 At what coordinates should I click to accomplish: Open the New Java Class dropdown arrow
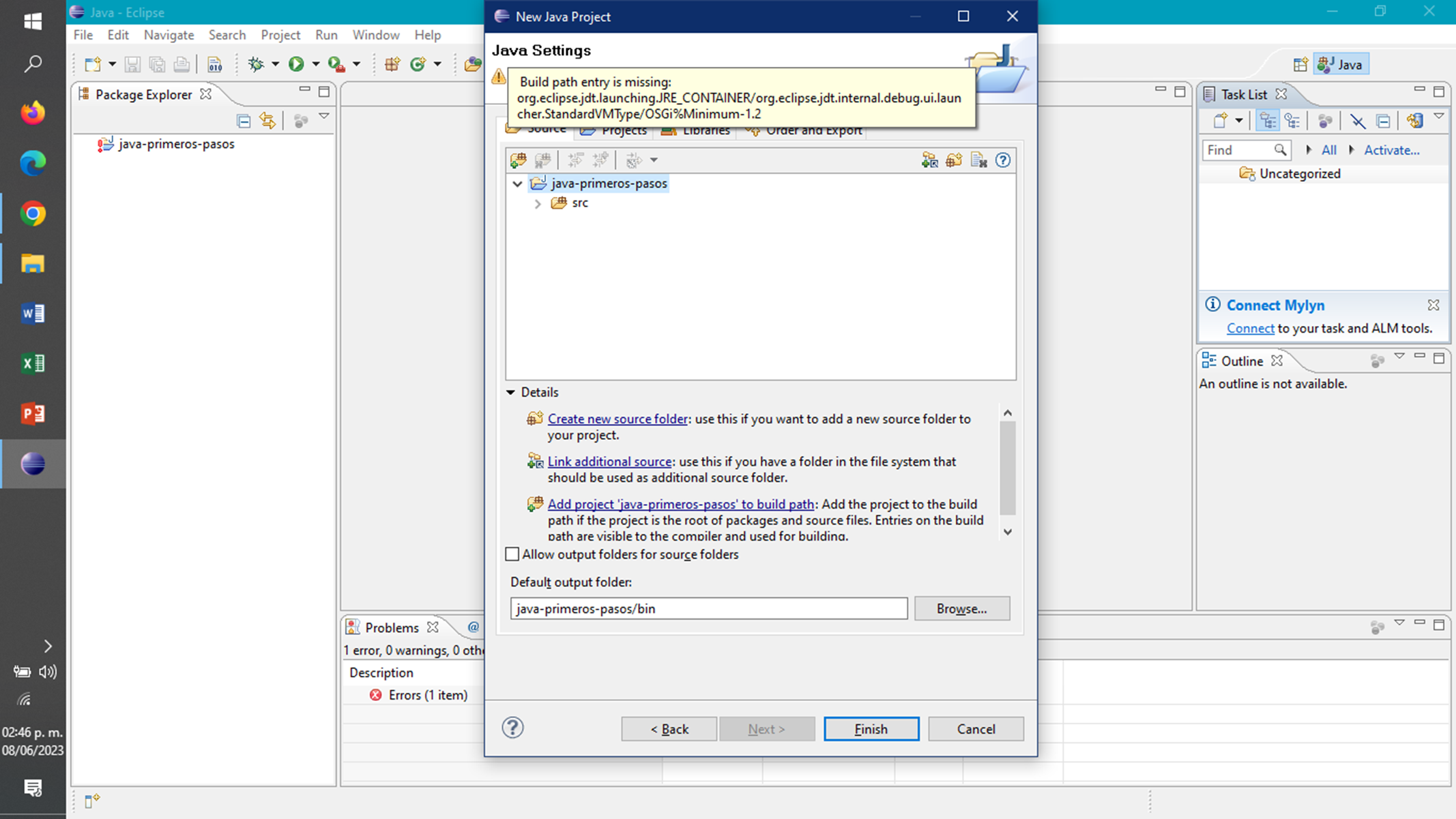437,64
